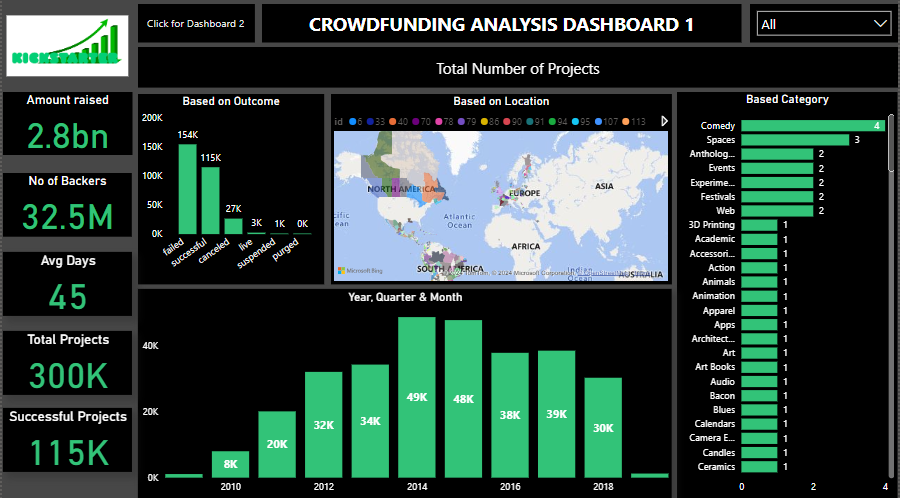The height and width of the screenshot is (498, 900).
Task: Click the Kickstarter logo image
Action: 67,46
